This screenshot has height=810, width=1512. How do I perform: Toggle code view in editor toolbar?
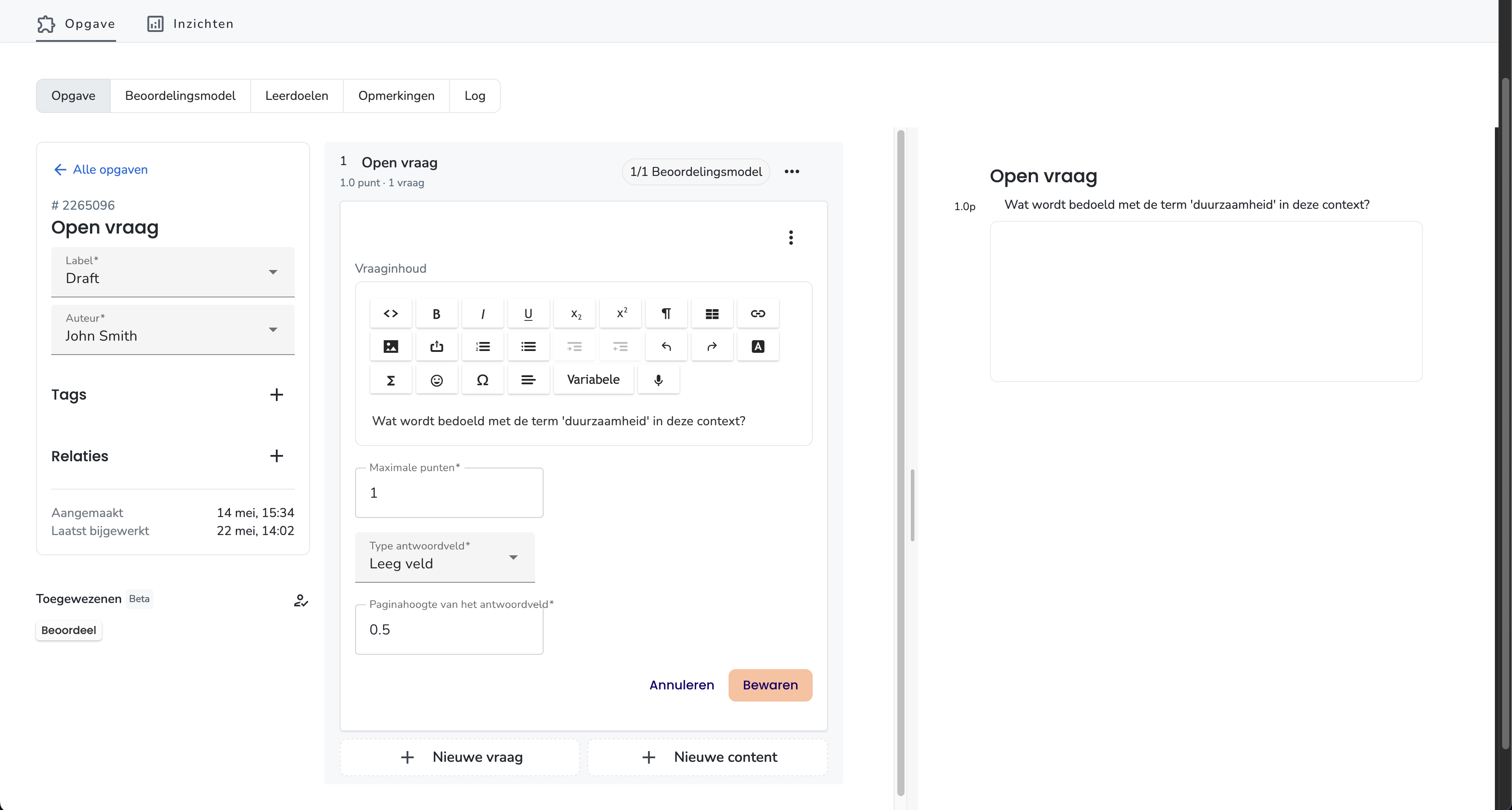click(391, 314)
